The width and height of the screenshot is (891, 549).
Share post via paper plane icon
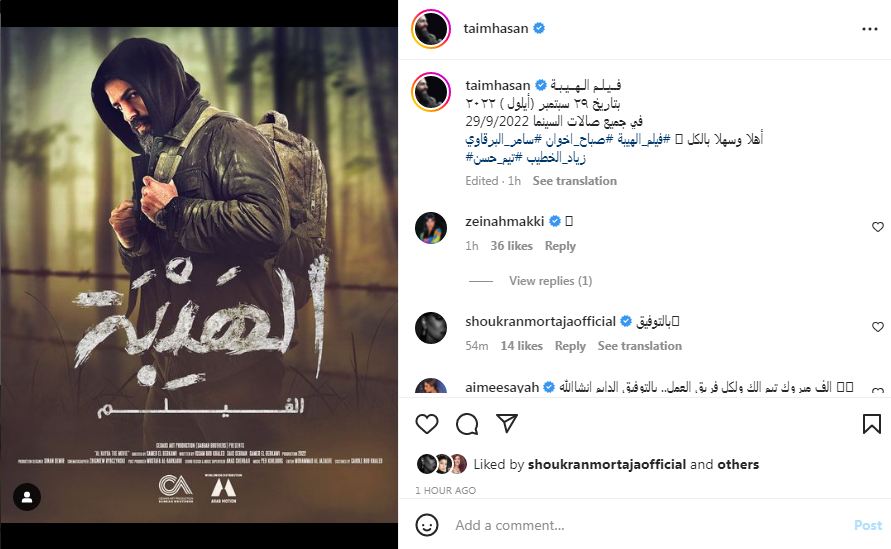coord(507,423)
